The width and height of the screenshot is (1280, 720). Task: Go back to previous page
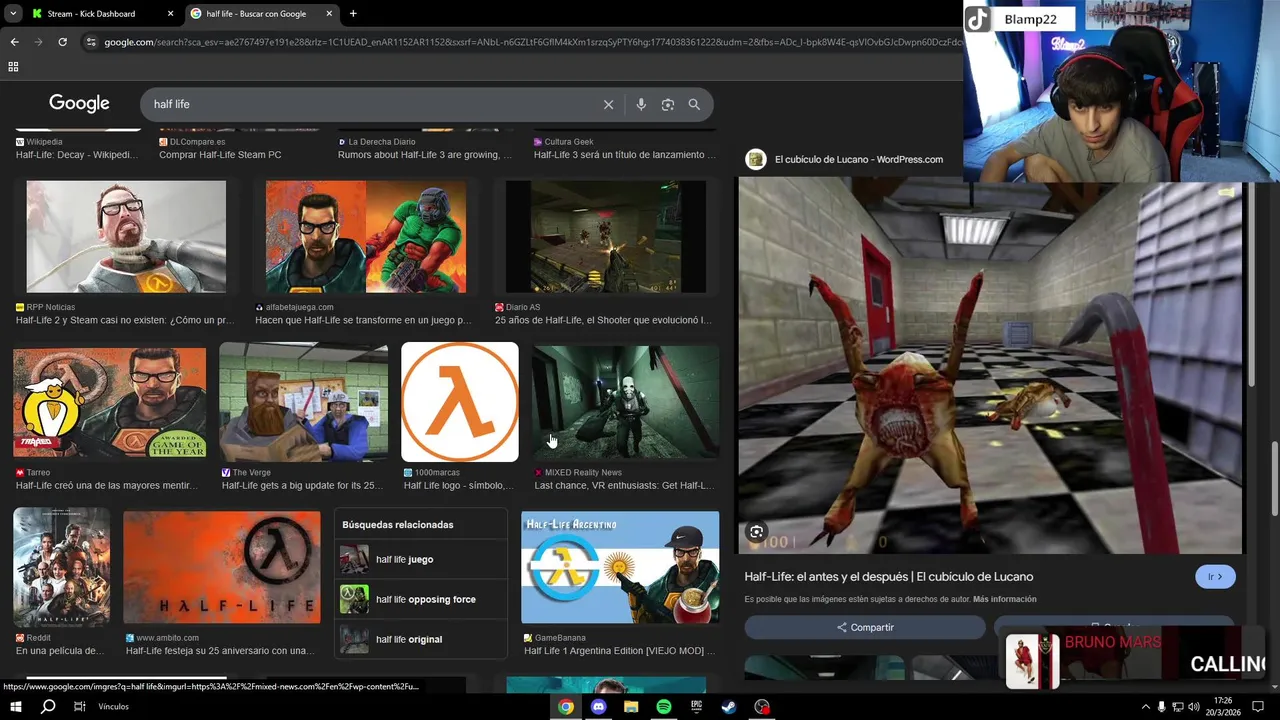tap(14, 42)
